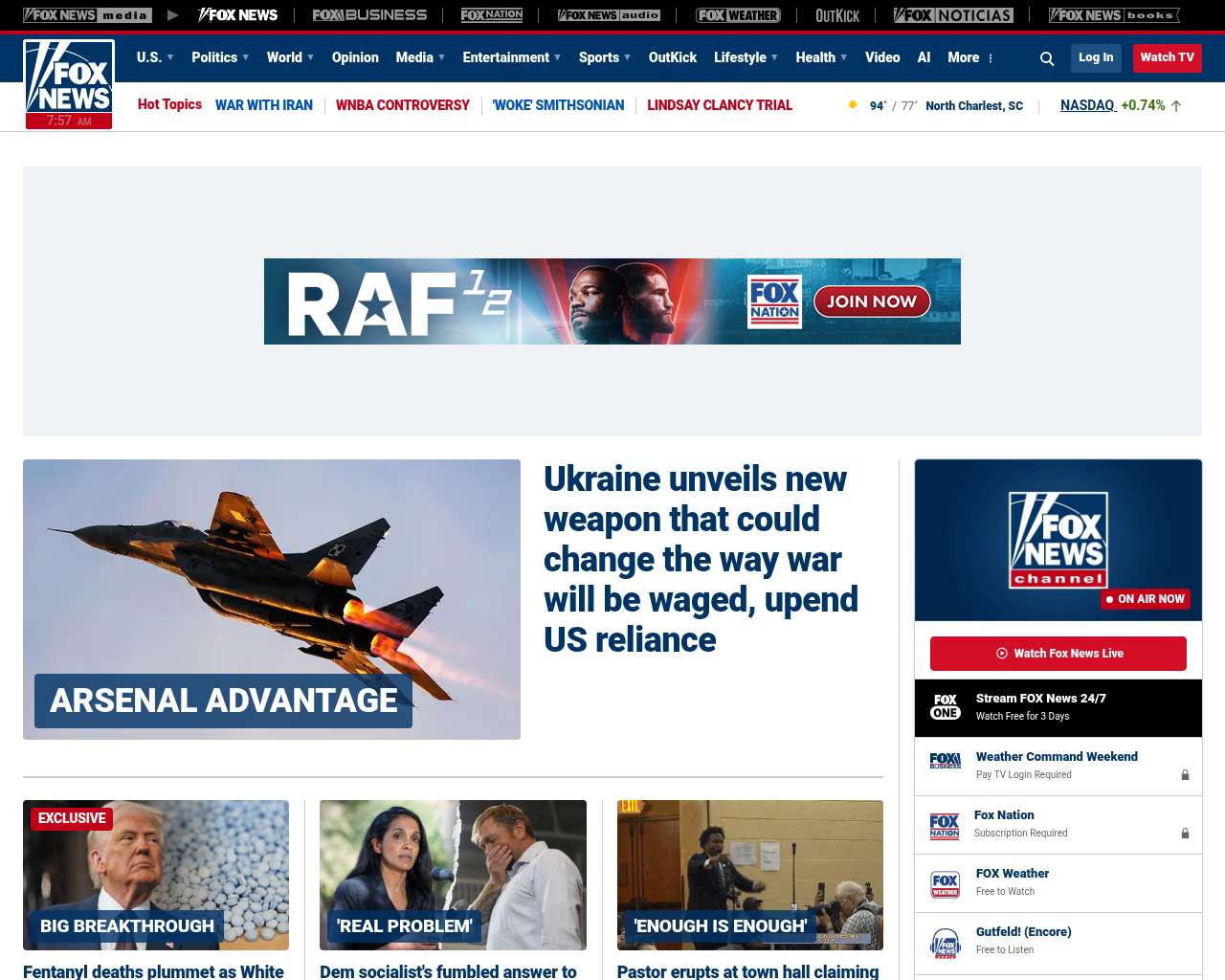Click the sunny weather icon

click(x=853, y=105)
